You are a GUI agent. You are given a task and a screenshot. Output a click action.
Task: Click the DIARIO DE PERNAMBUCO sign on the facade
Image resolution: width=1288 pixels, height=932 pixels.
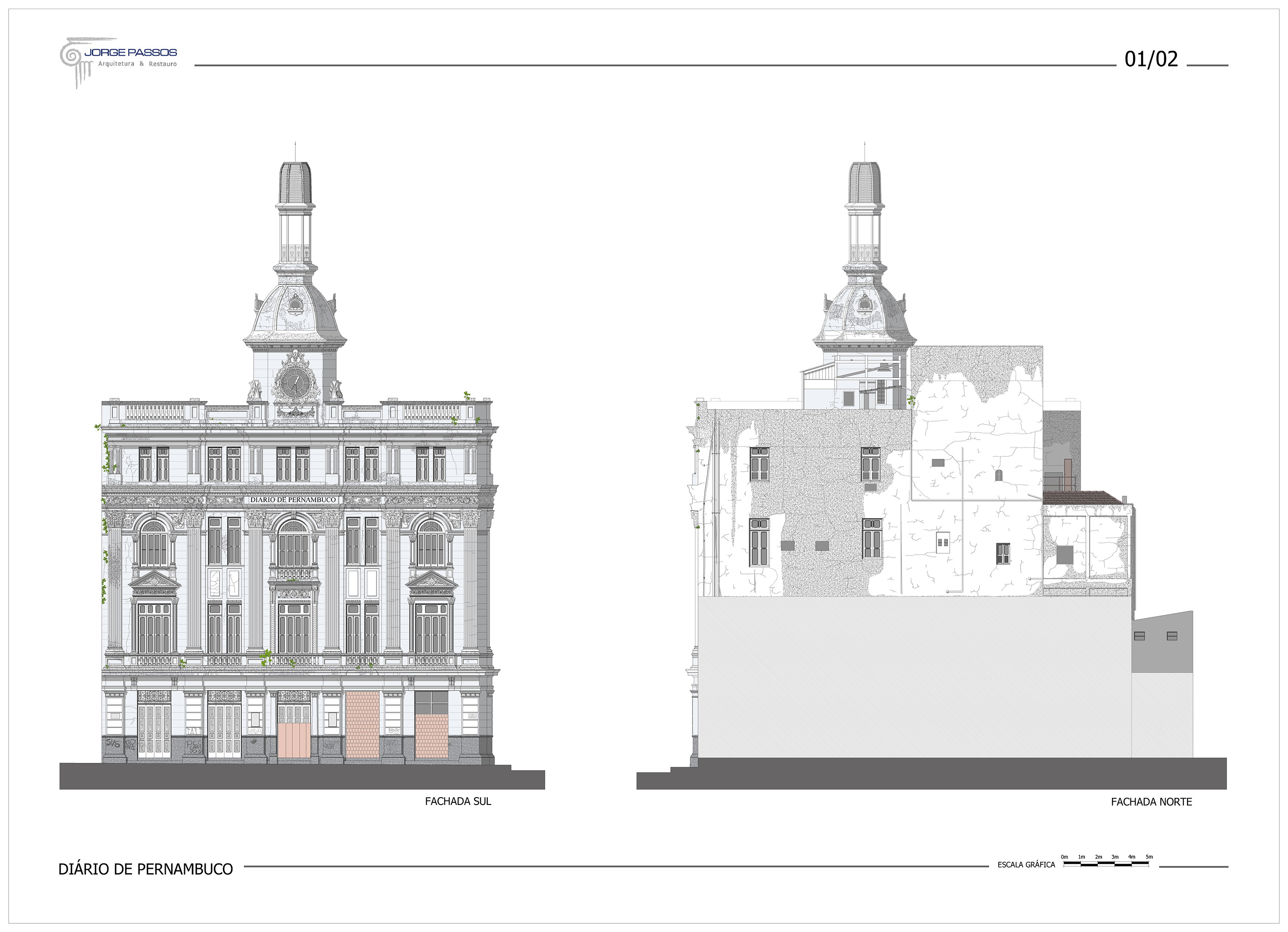(x=294, y=500)
